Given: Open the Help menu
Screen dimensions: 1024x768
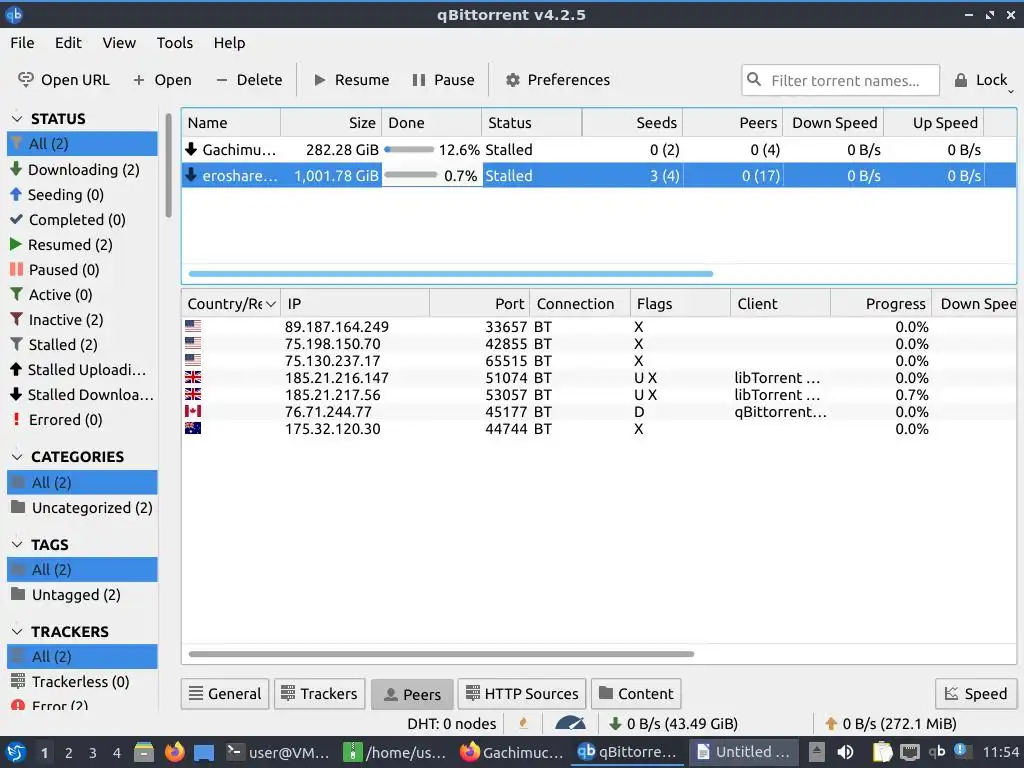Looking at the screenshot, I should click(x=229, y=42).
